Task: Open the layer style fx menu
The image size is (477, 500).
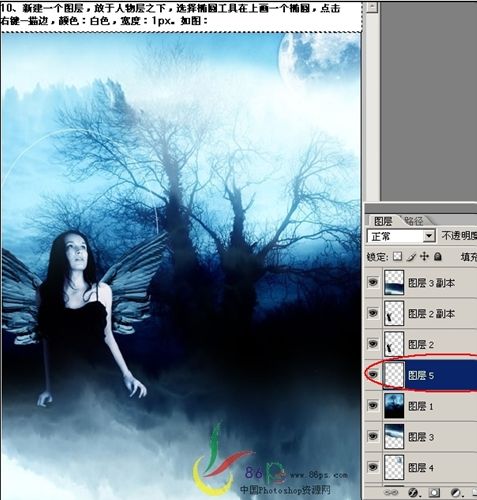Action: pos(414,492)
